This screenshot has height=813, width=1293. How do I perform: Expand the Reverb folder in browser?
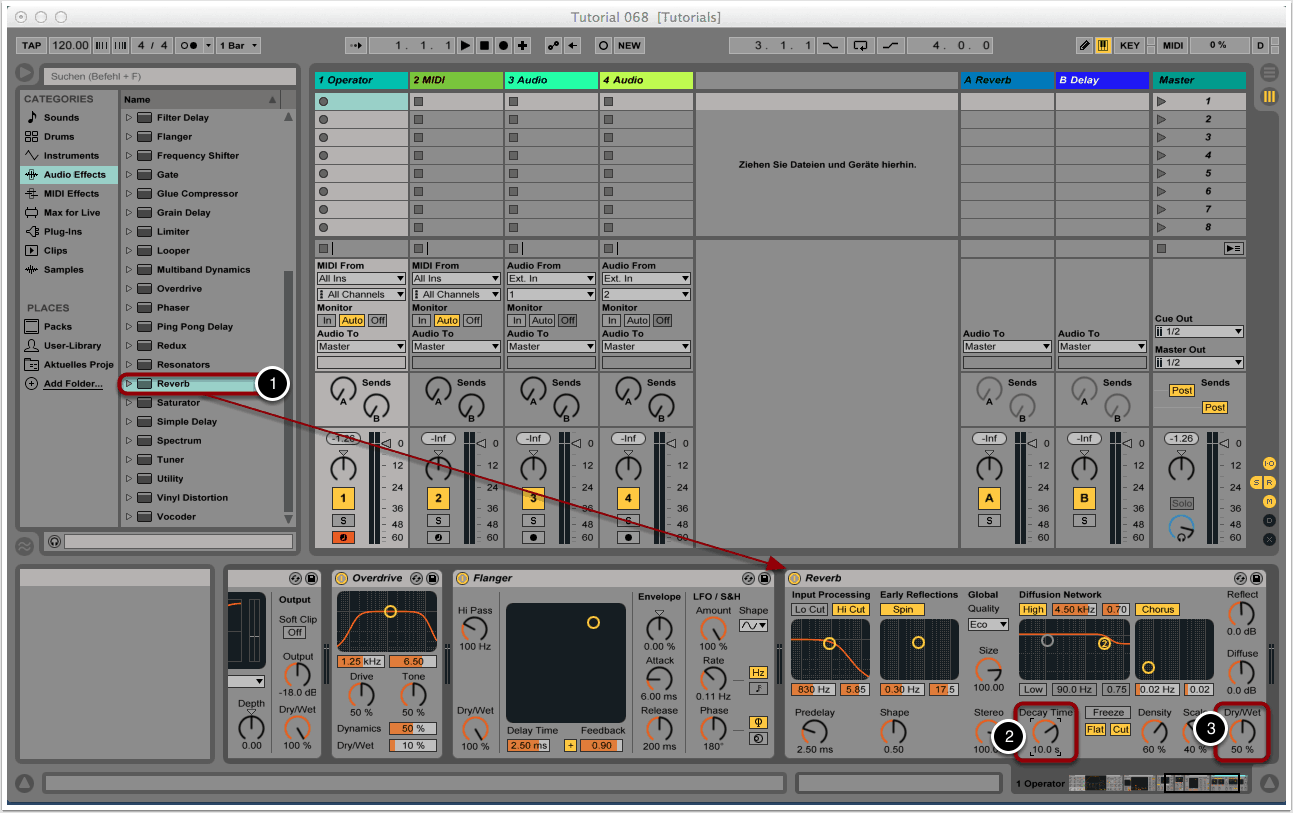point(129,384)
